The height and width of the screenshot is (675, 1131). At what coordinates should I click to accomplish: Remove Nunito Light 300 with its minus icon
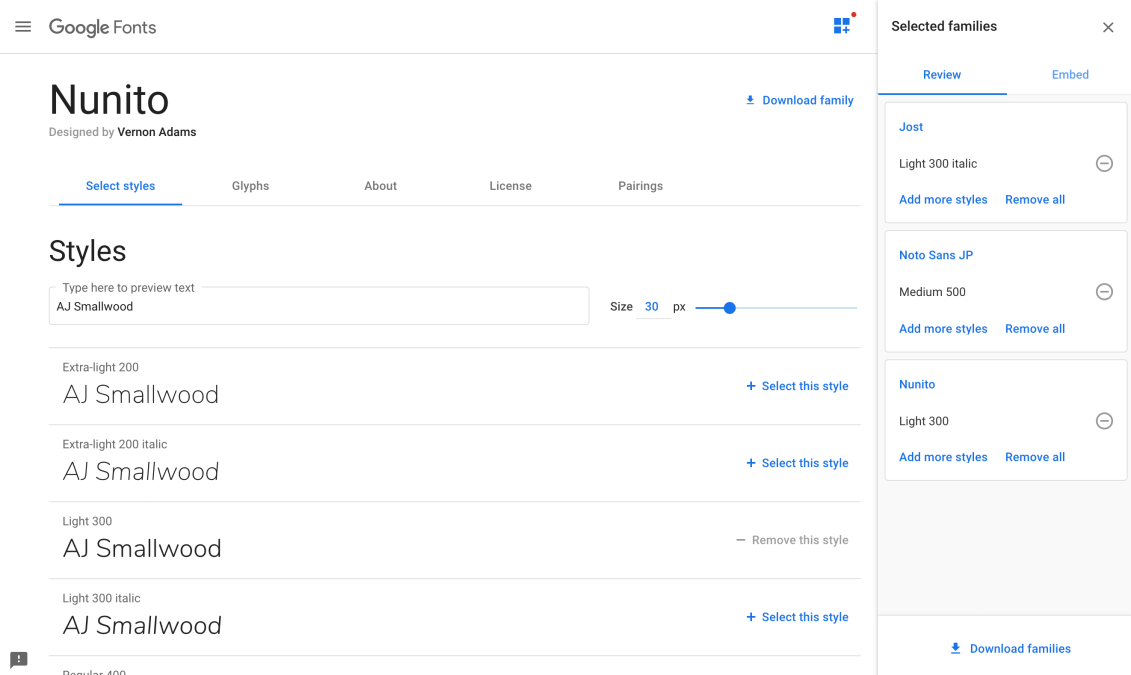1104,421
